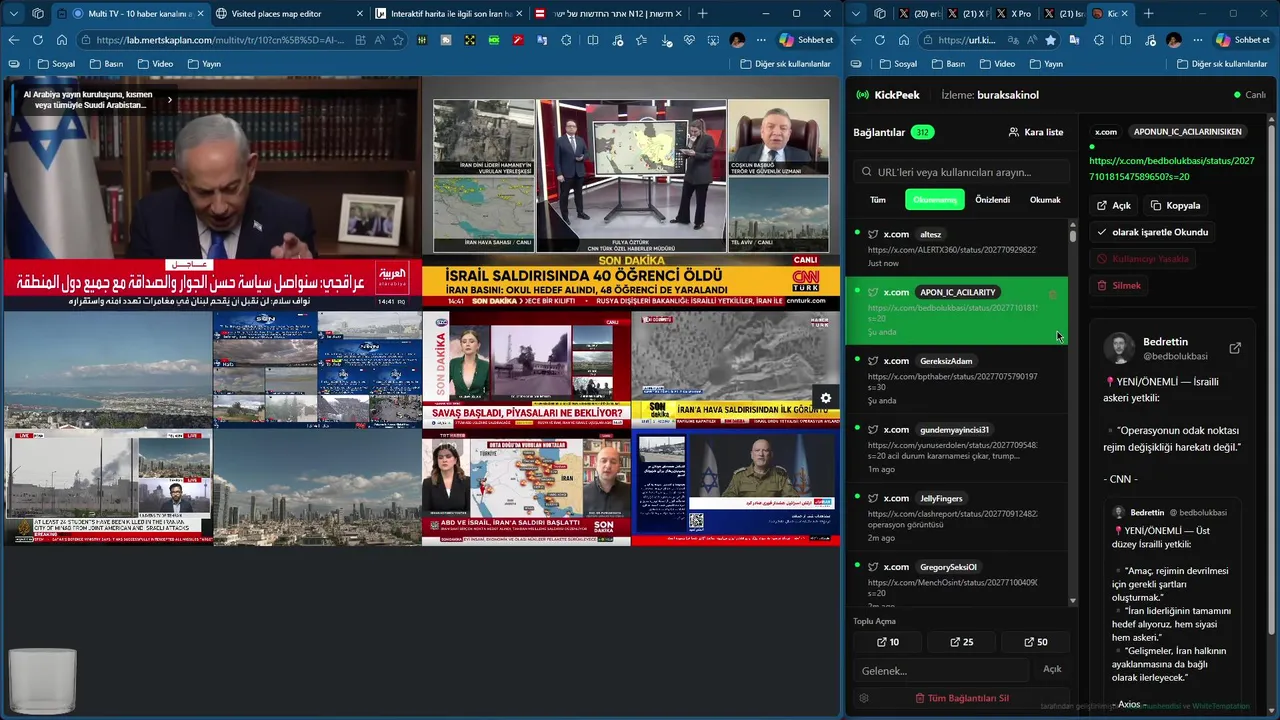1280x720 pixels.
Task: Select the Okunmamış filter tab
Action: (x=935, y=200)
